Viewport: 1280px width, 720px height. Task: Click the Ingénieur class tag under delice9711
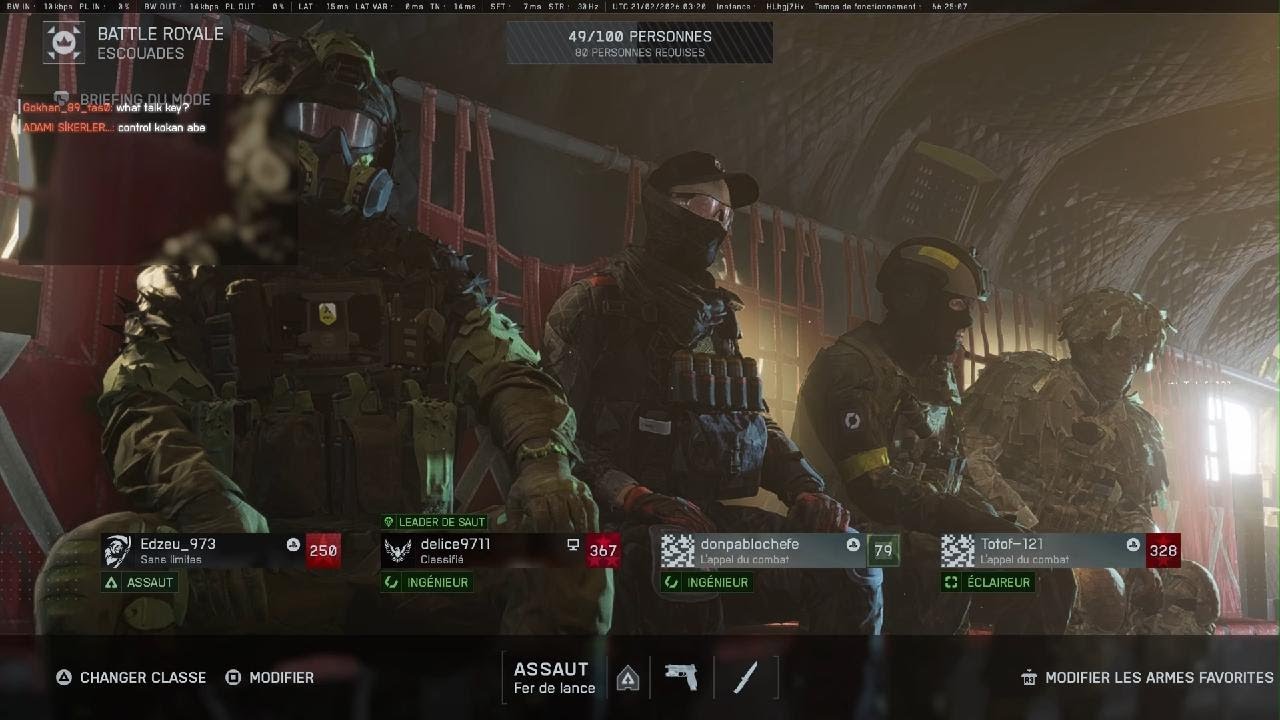tap(427, 582)
